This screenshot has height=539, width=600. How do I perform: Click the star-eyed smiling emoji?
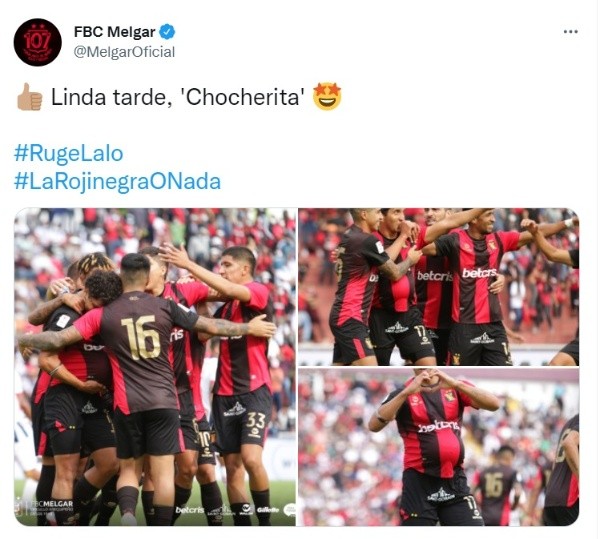pos(327,97)
